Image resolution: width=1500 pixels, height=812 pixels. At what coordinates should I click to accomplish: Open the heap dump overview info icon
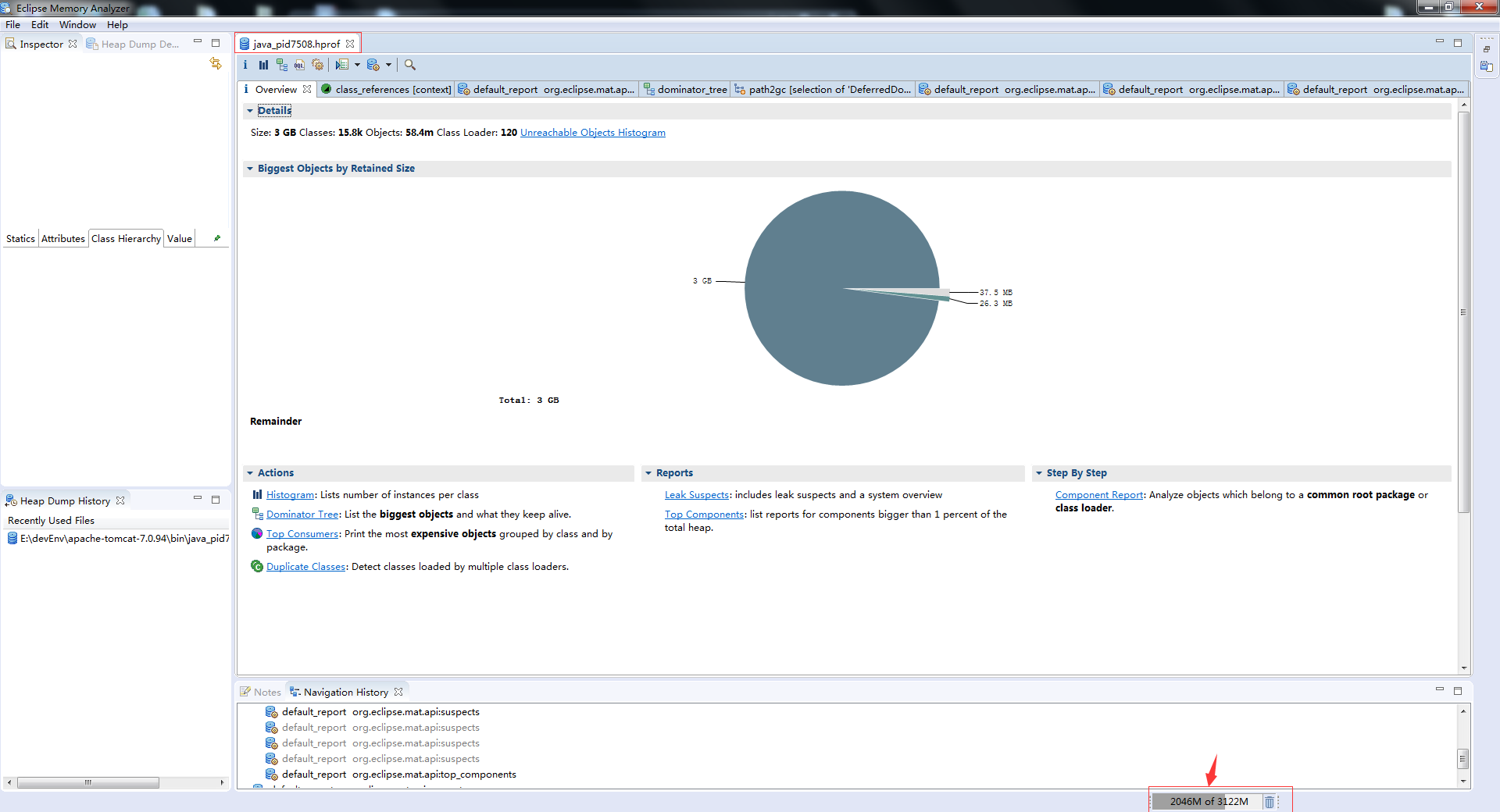(x=245, y=65)
